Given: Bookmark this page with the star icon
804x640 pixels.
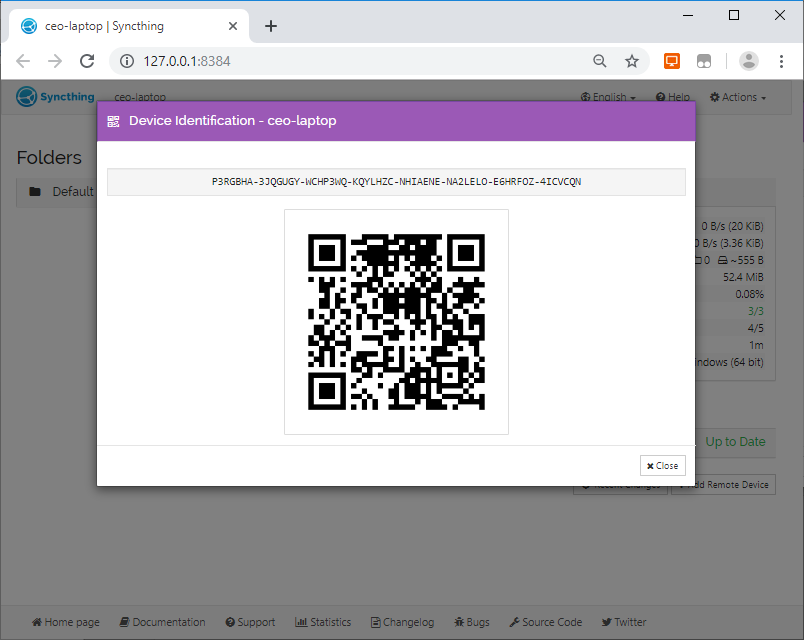Looking at the screenshot, I should [x=632, y=61].
